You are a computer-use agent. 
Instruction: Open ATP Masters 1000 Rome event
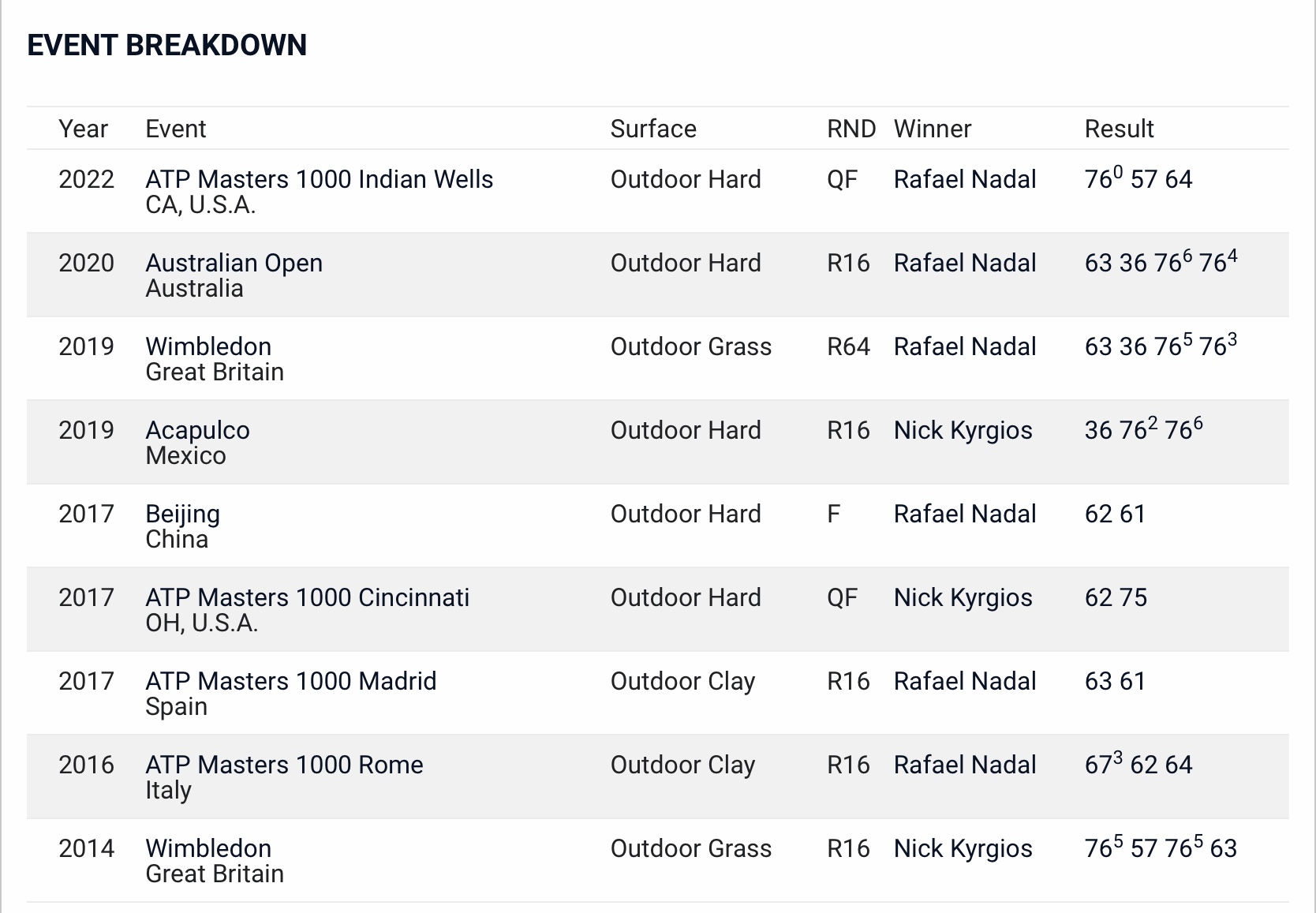(285, 765)
